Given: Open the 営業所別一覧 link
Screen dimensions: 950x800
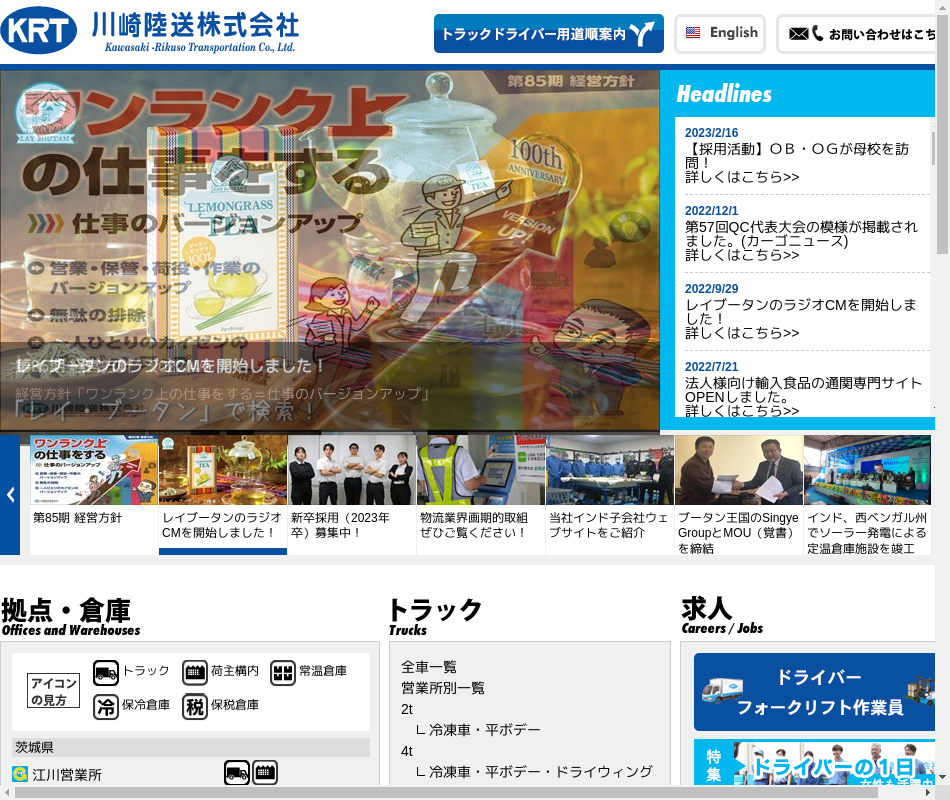Looking at the screenshot, I should click(443, 688).
